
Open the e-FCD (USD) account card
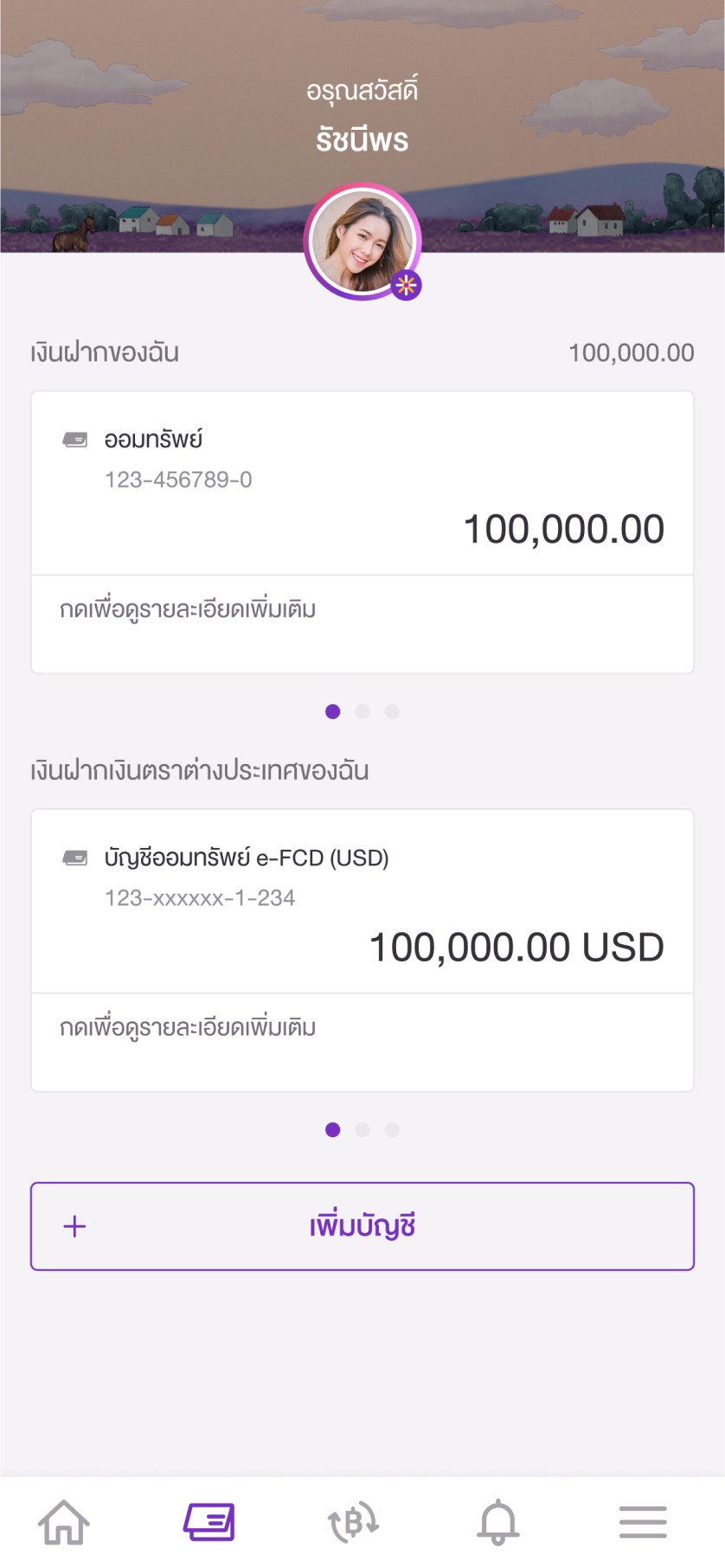[x=362, y=901]
